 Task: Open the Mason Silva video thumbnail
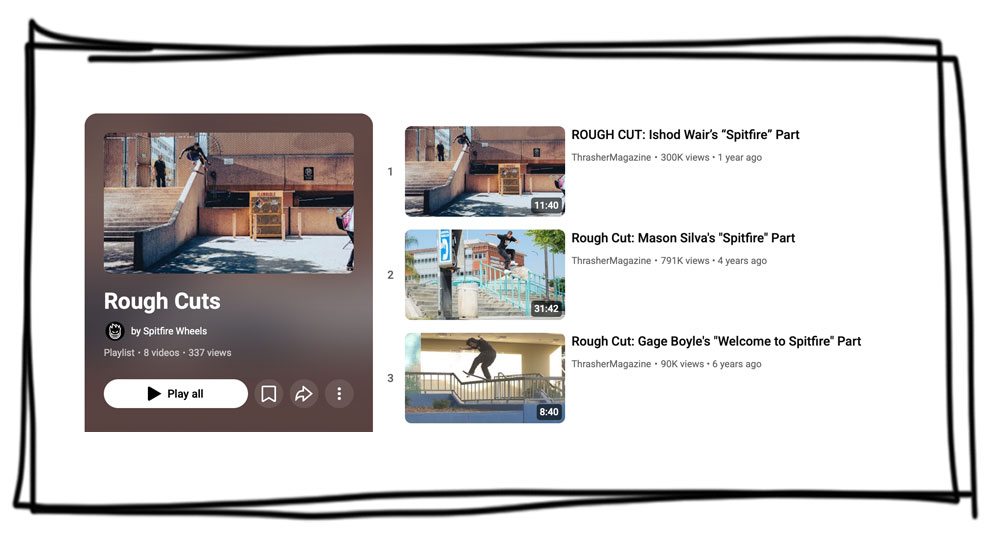(x=484, y=275)
